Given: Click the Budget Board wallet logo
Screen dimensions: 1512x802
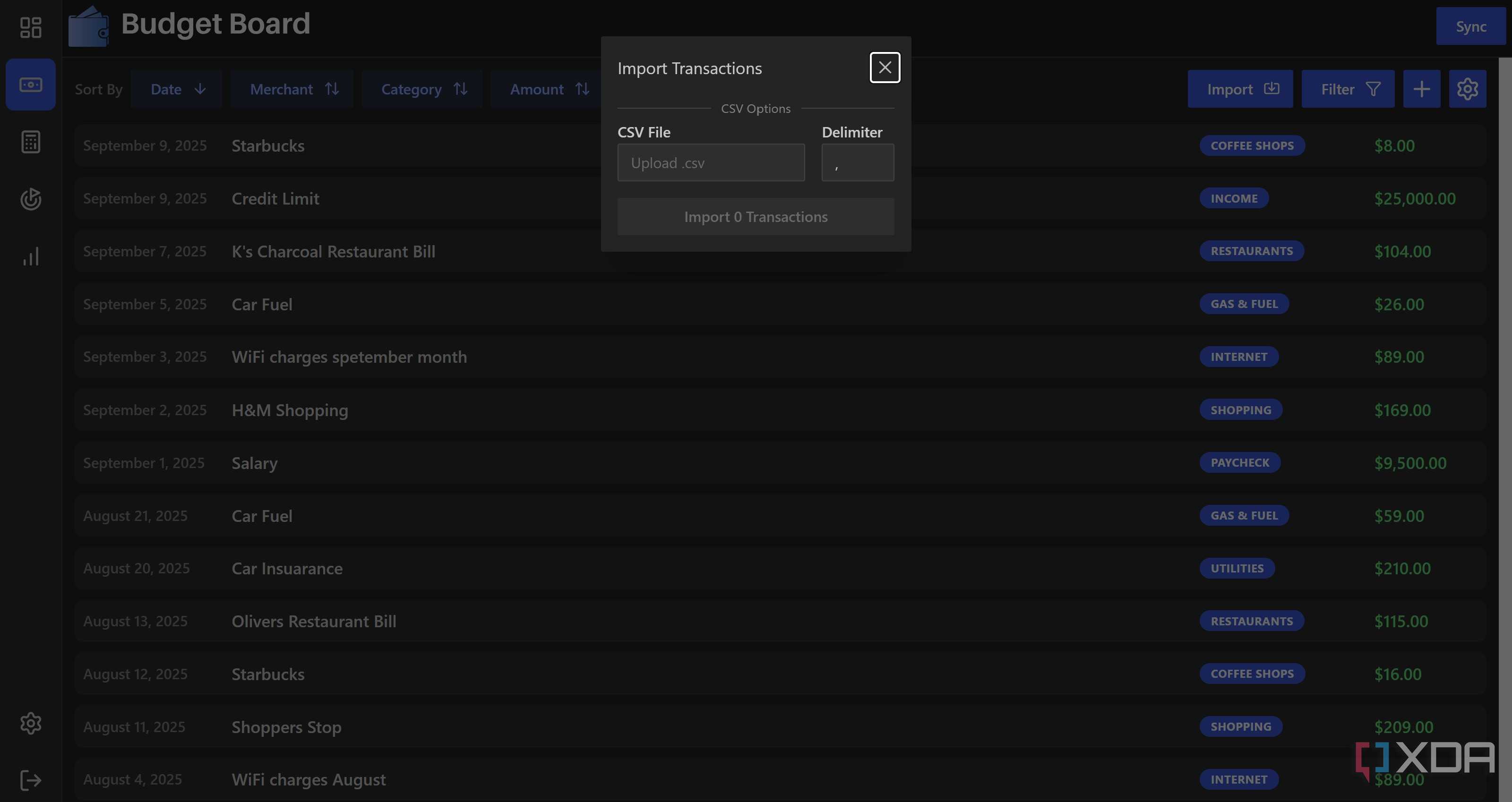Looking at the screenshot, I should (89, 26).
